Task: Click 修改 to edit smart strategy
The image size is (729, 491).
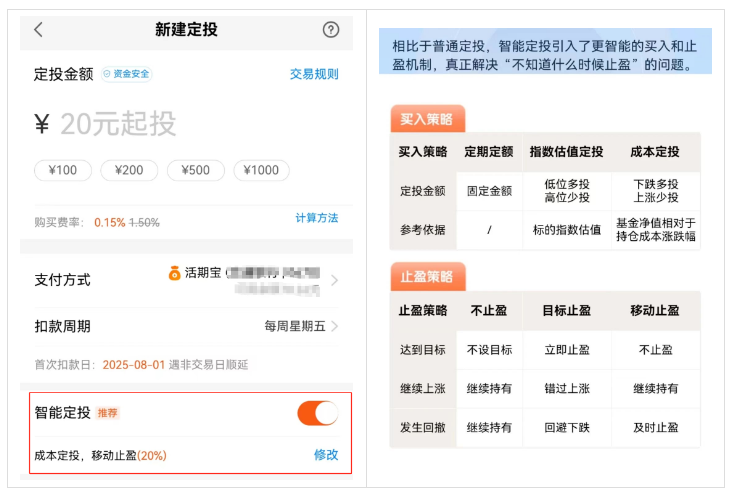Action: 326,455
